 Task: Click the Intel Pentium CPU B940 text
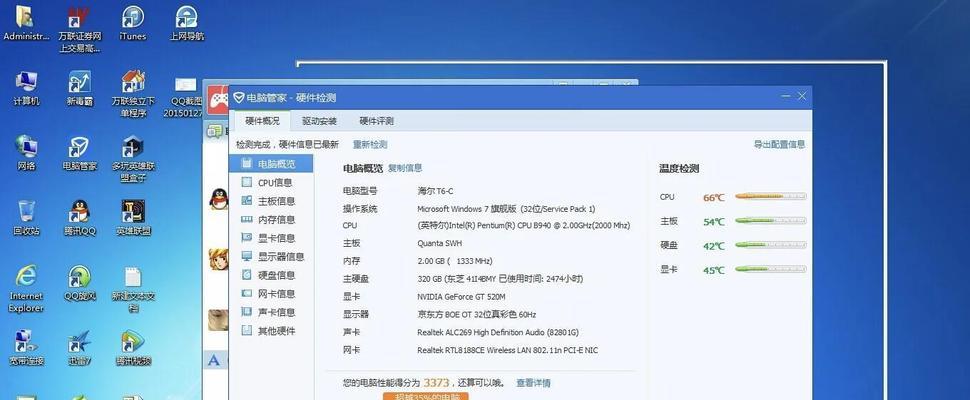pos(523,226)
